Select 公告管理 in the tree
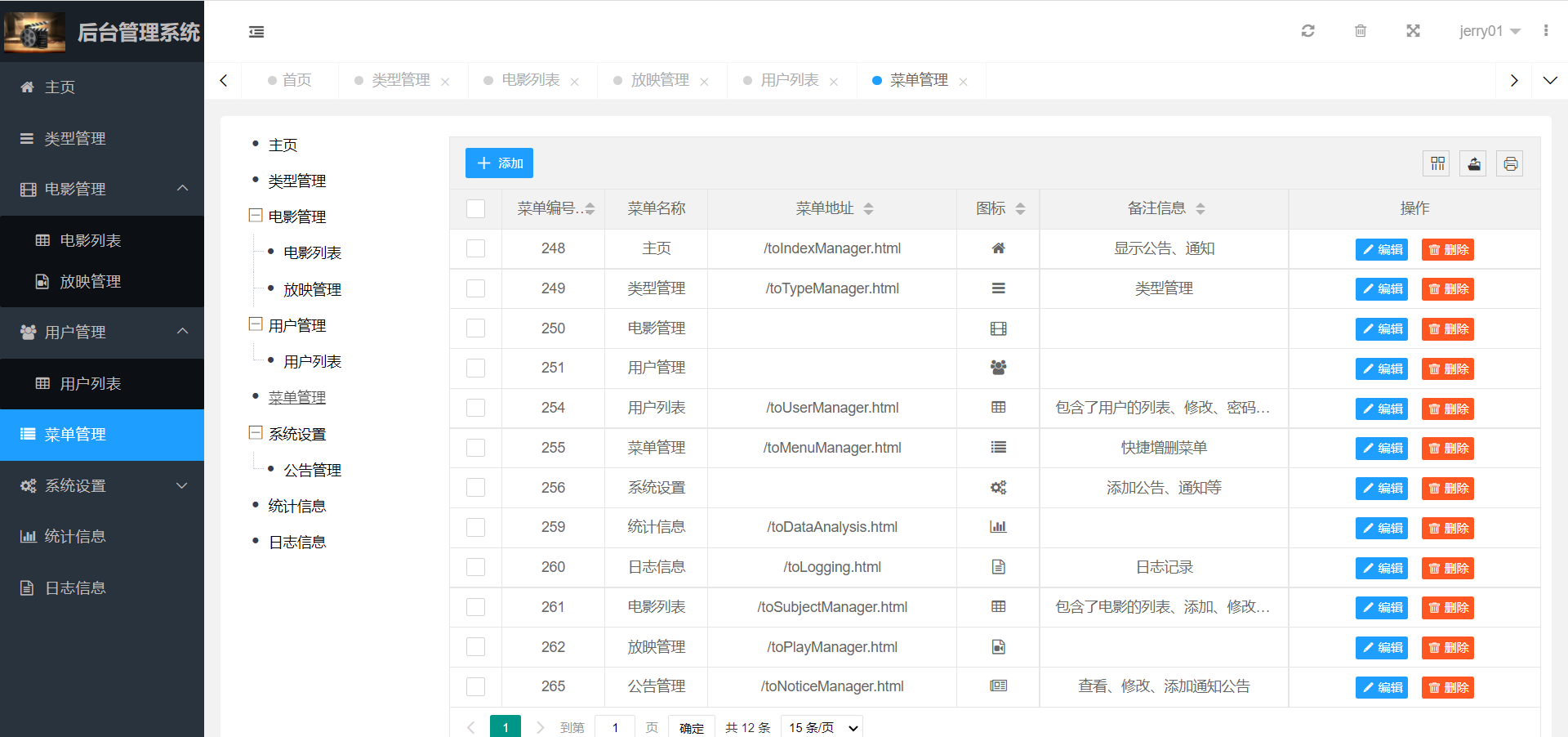 click(x=312, y=470)
